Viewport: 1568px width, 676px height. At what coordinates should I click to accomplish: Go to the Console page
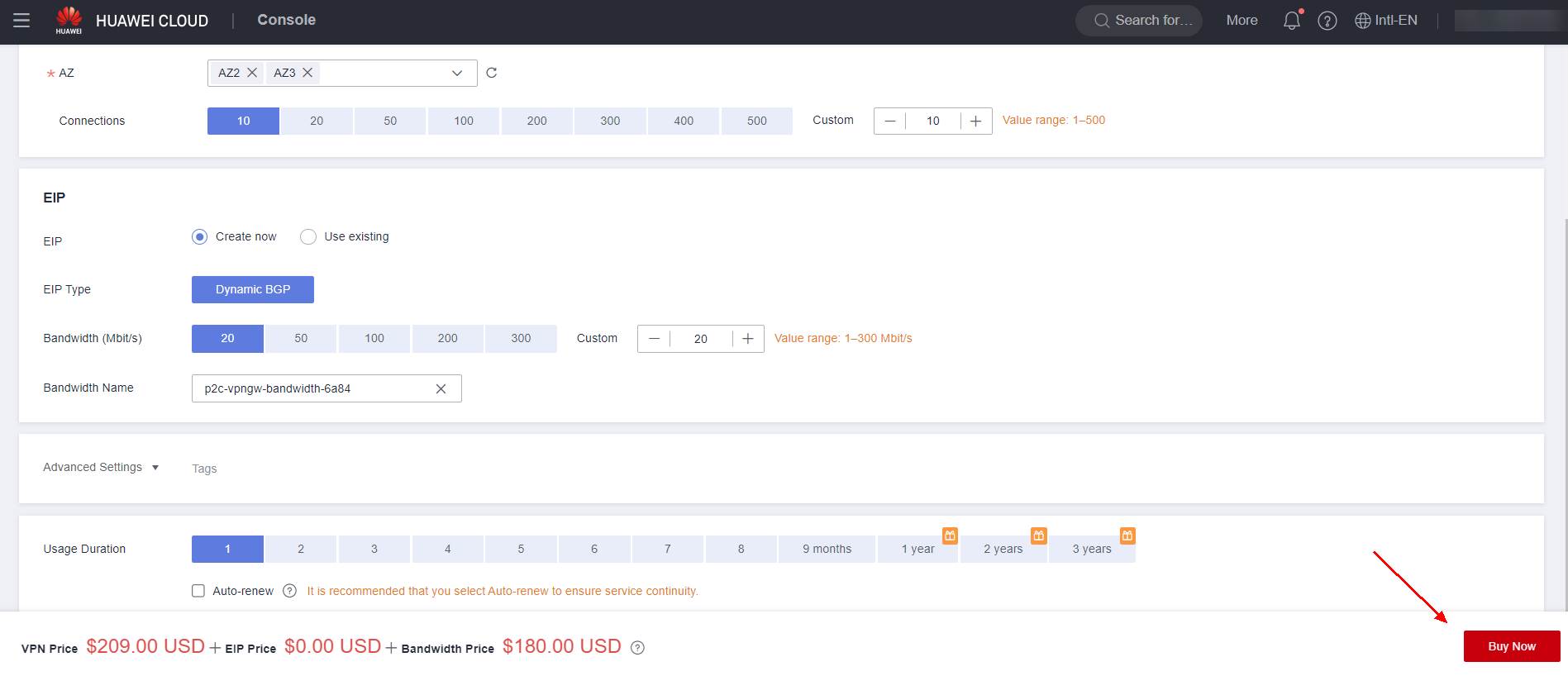(286, 20)
